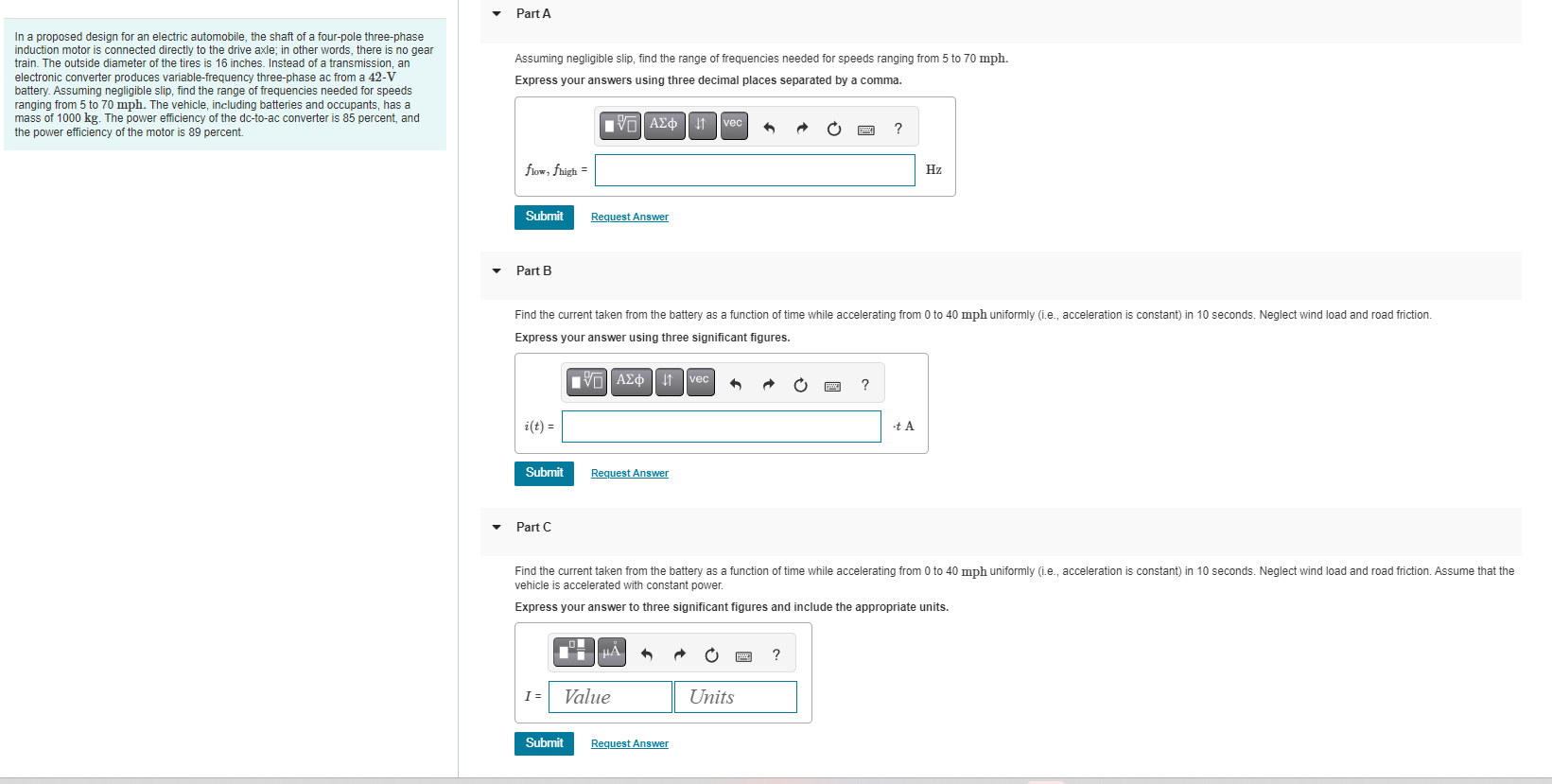Undo last entry in Part C
The image size is (1552, 784).
647,654
